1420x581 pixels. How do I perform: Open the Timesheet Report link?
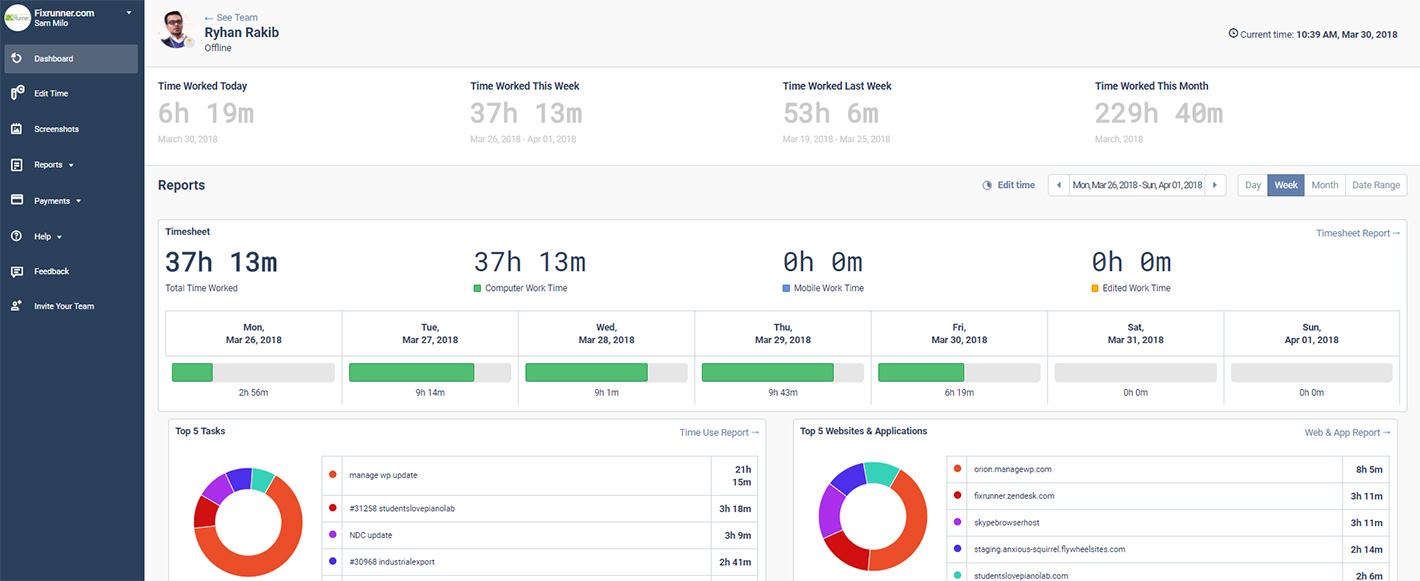1357,233
